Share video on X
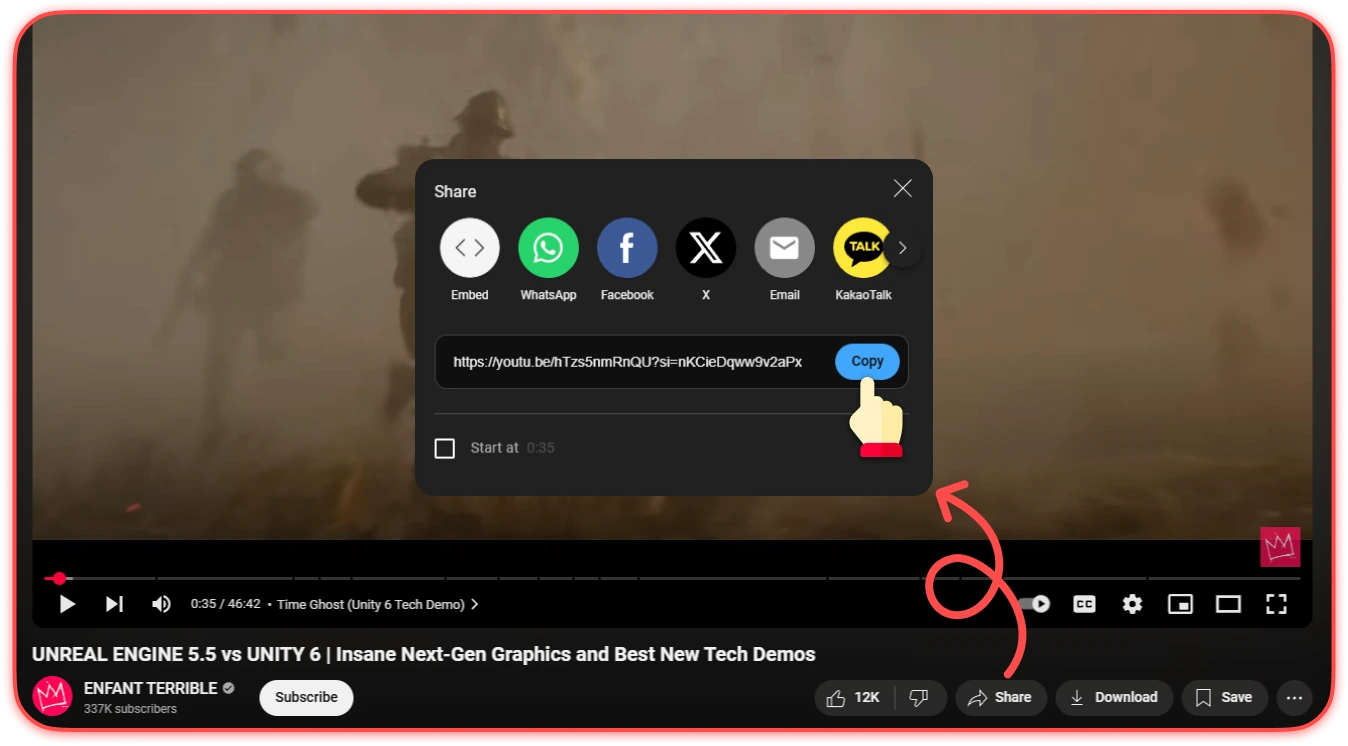This screenshot has width=1348, height=746. (x=706, y=248)
